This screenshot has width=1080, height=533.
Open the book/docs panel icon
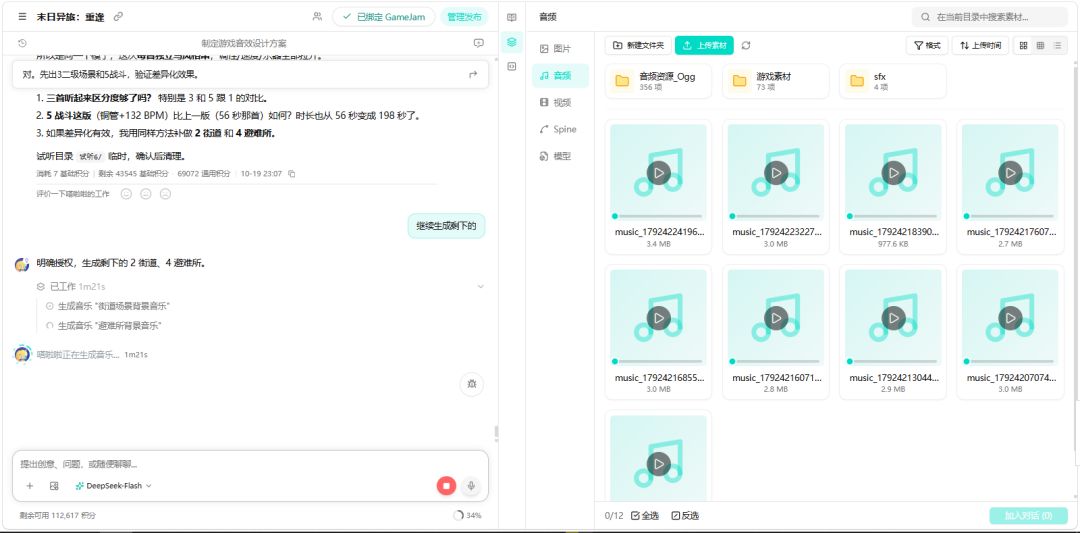[x=511, y=17]
